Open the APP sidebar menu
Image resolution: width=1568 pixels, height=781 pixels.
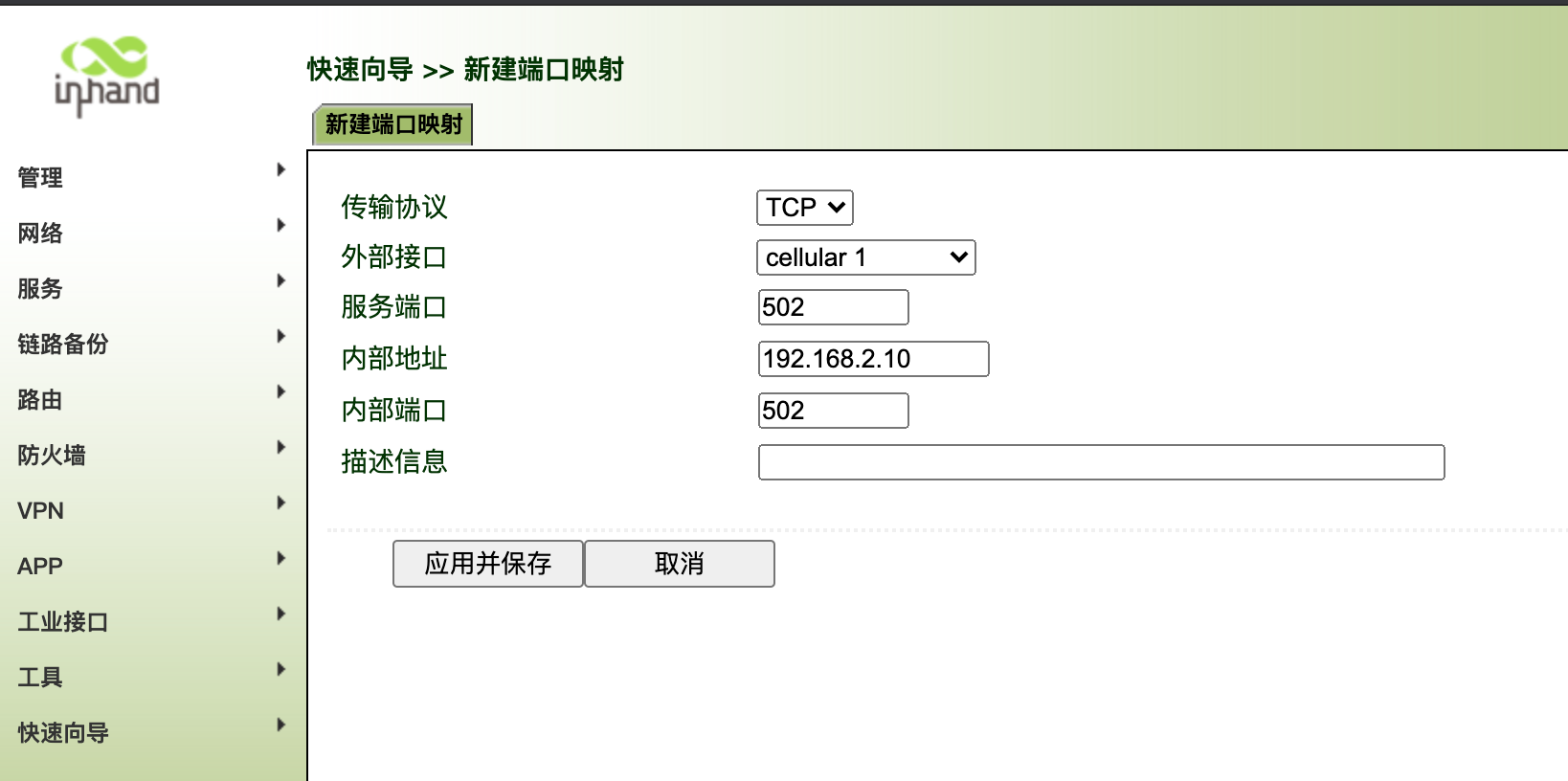coord(40,566)
